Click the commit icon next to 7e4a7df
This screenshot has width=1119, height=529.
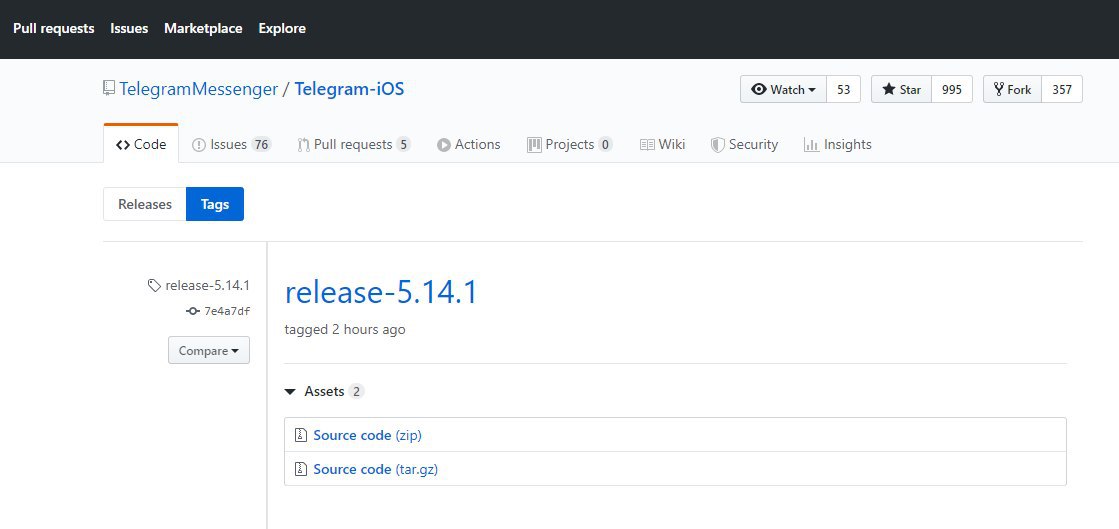(x=193, y=311)
